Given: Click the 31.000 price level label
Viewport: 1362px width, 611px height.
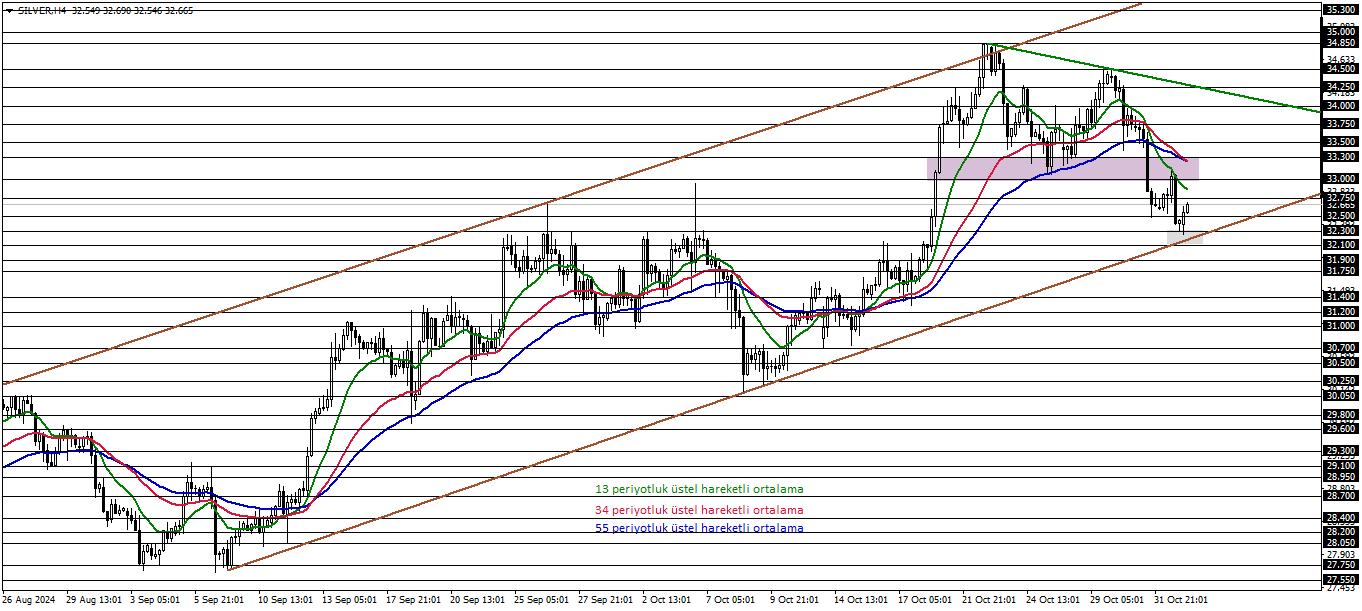Looking at the screenshot, I should click(x=1340, y=326).
